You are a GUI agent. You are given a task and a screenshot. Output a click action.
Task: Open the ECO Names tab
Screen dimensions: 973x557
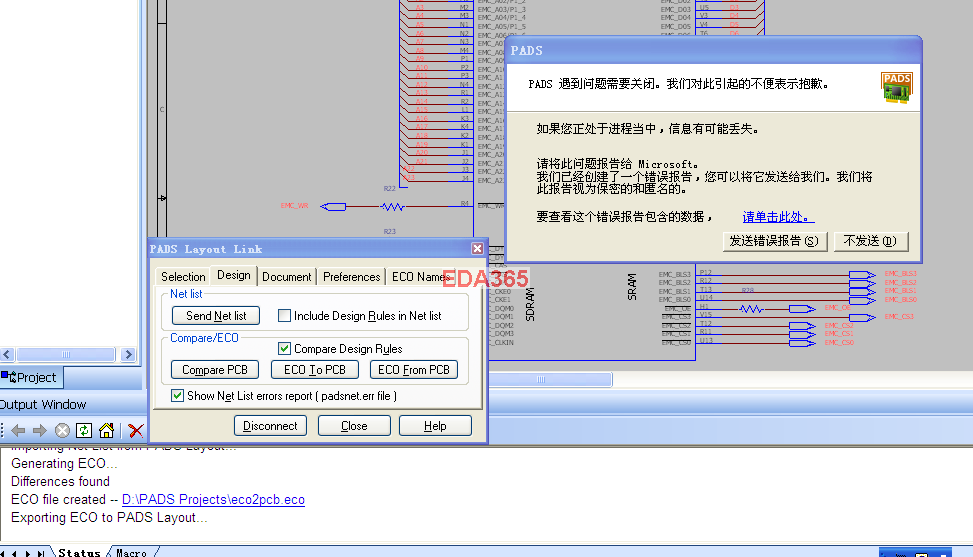click(x=419, y=277)
